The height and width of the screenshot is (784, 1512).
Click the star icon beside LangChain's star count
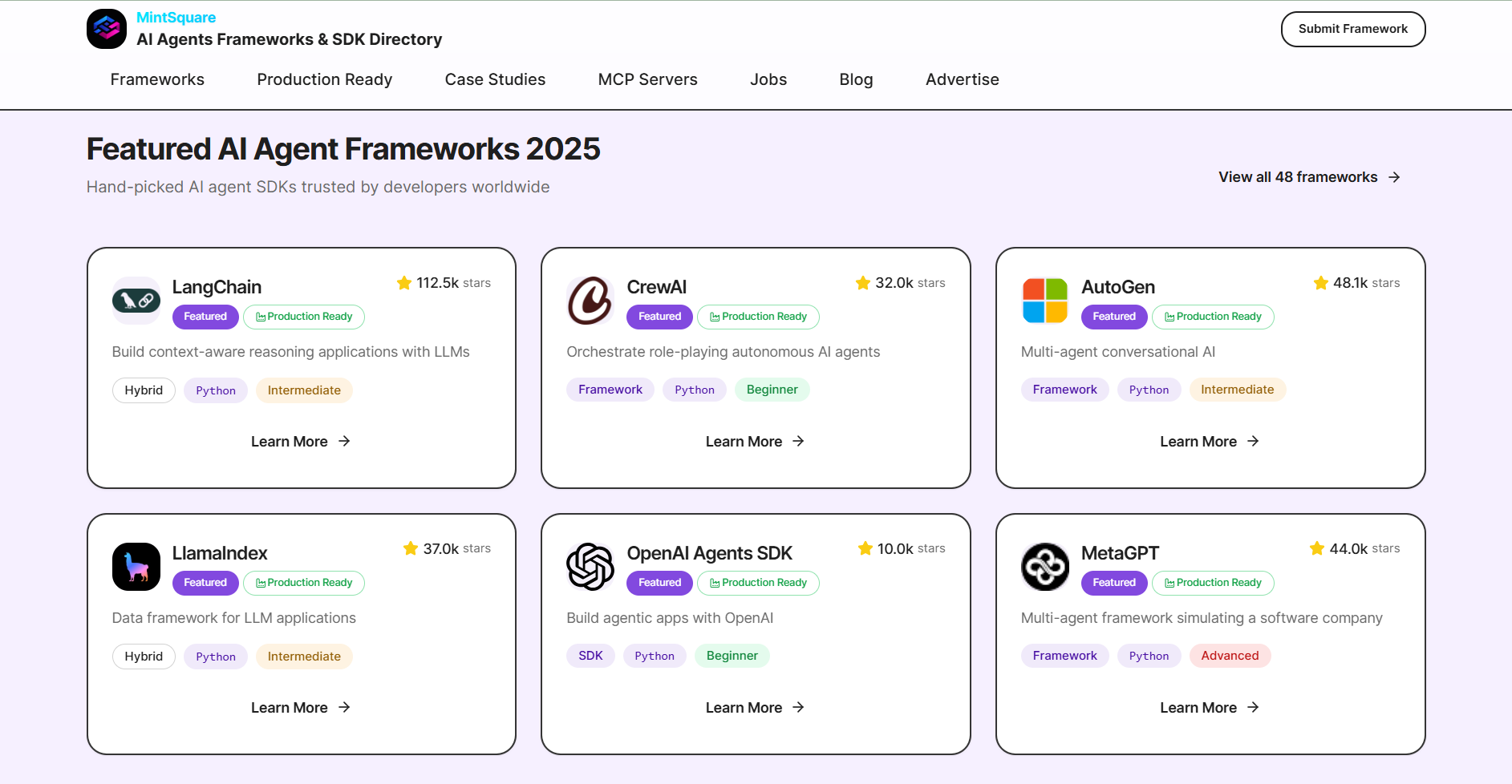[403, 283]
